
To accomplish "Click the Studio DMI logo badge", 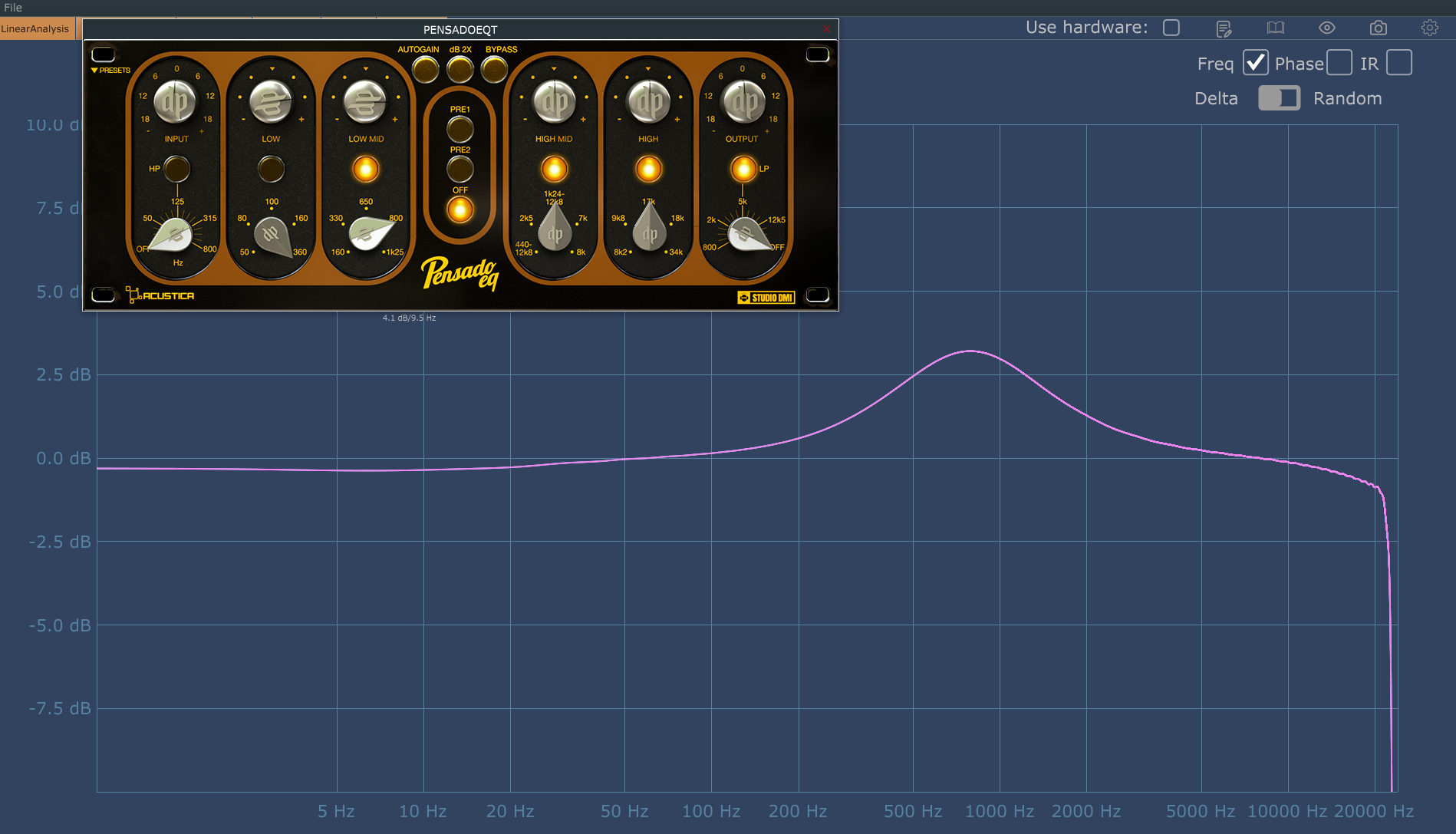I will 766,298.
